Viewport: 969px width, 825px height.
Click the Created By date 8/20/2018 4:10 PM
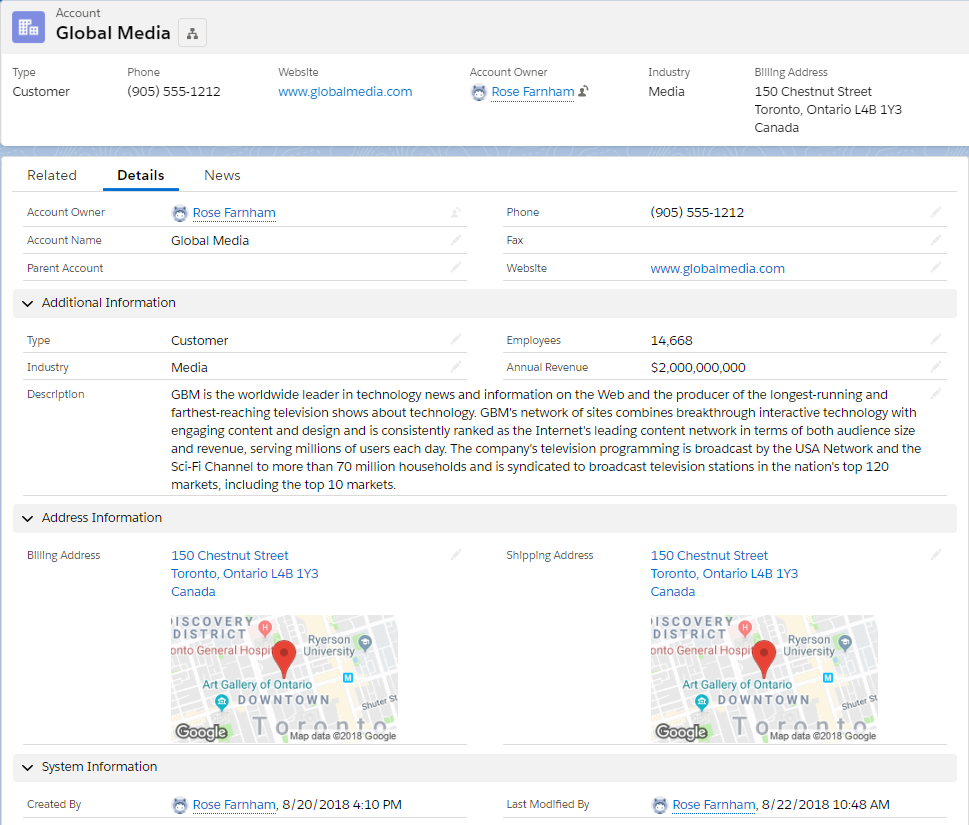342,805
